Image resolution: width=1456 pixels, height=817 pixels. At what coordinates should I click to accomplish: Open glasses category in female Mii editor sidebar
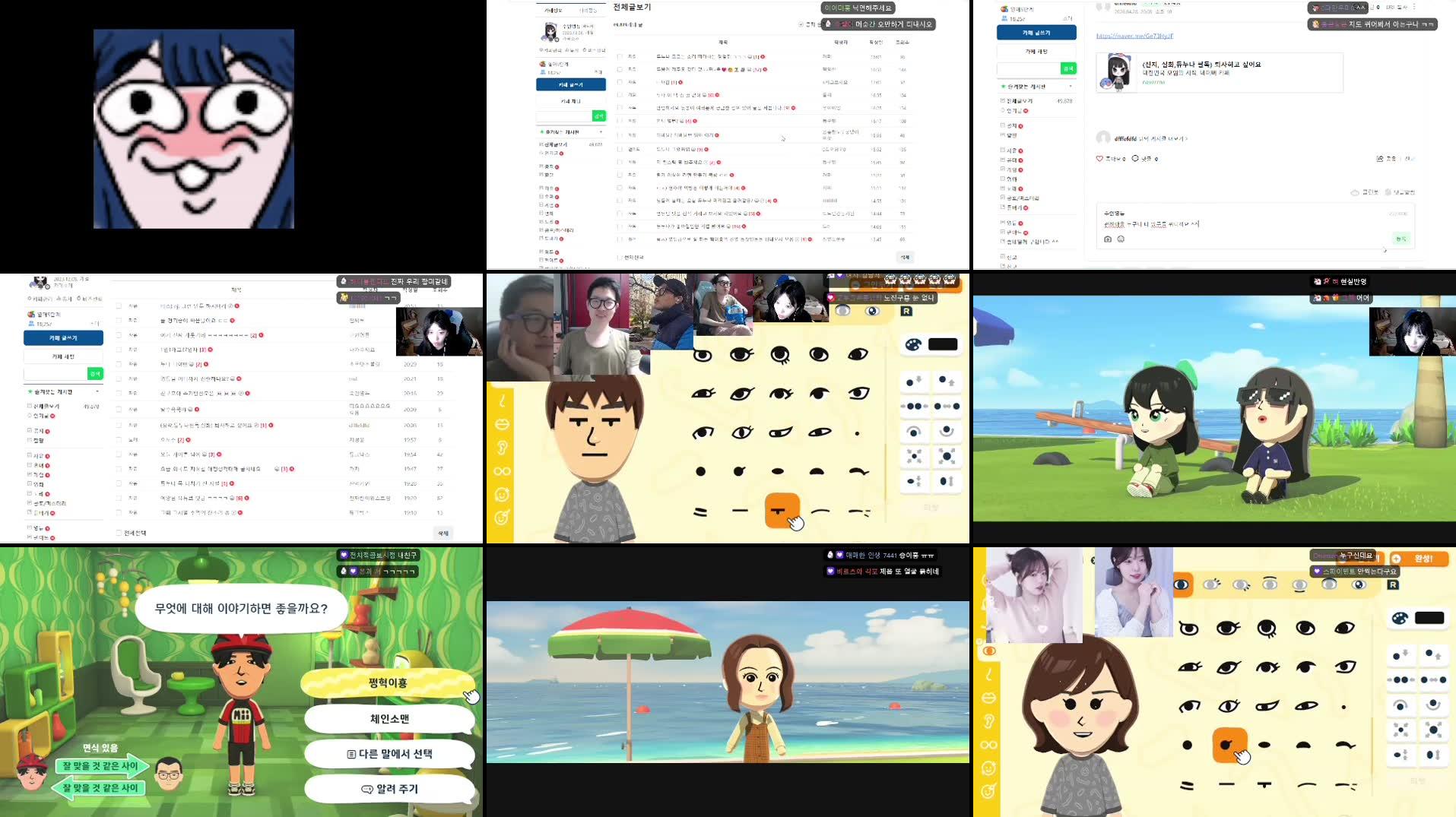point(988,745)
